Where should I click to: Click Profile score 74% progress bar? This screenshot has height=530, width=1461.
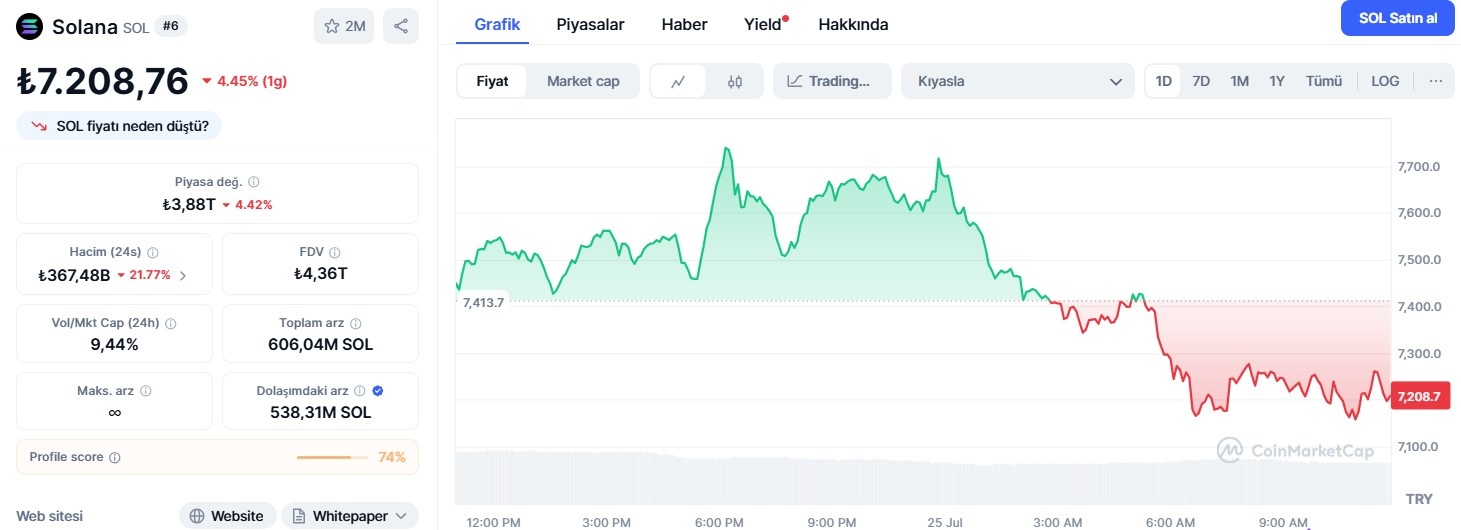[331, 458]
